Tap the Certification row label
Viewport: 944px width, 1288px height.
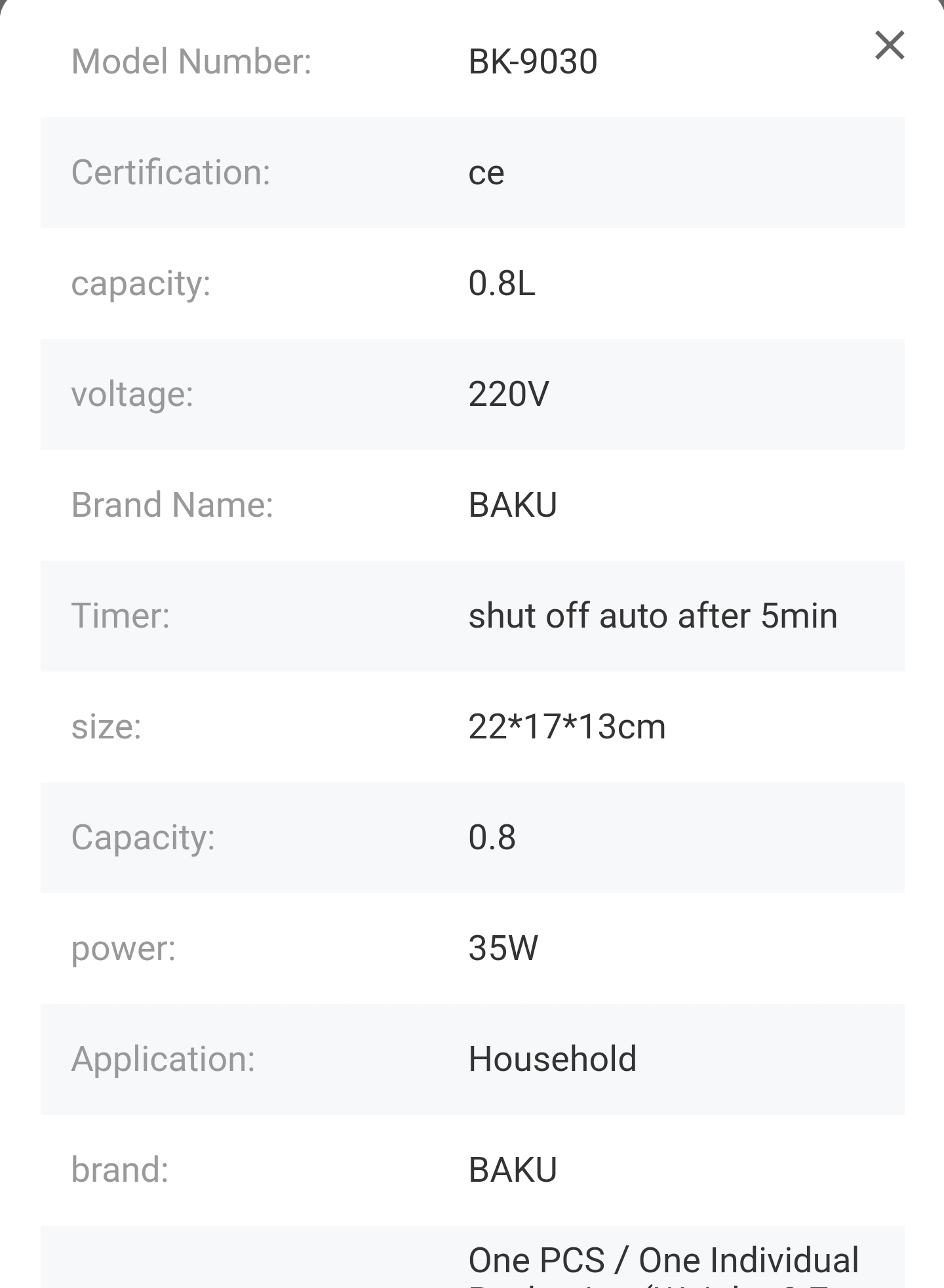tap(170, 172)
